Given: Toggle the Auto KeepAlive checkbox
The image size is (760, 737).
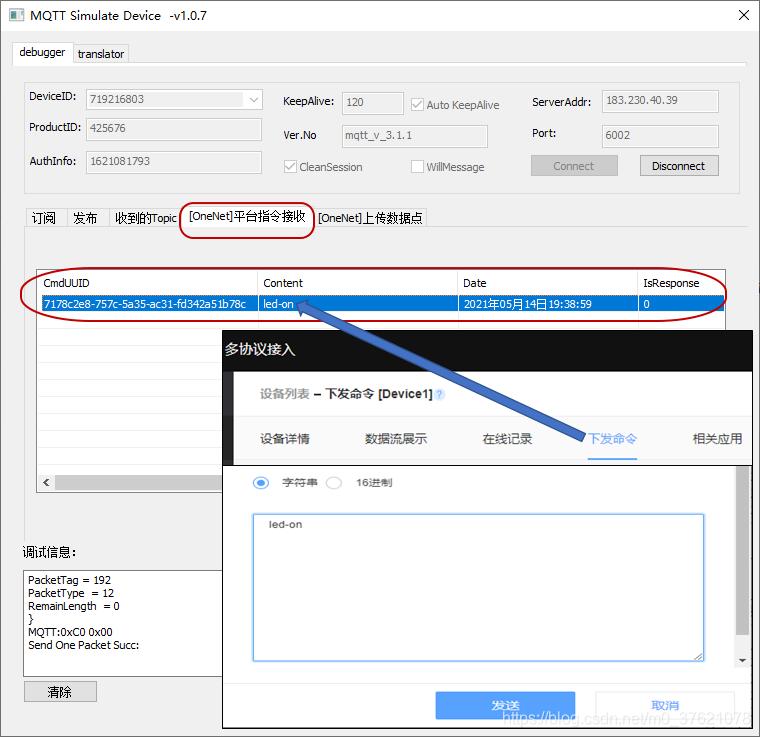Looking at the screenshot, I should click(x=417, y=104).
